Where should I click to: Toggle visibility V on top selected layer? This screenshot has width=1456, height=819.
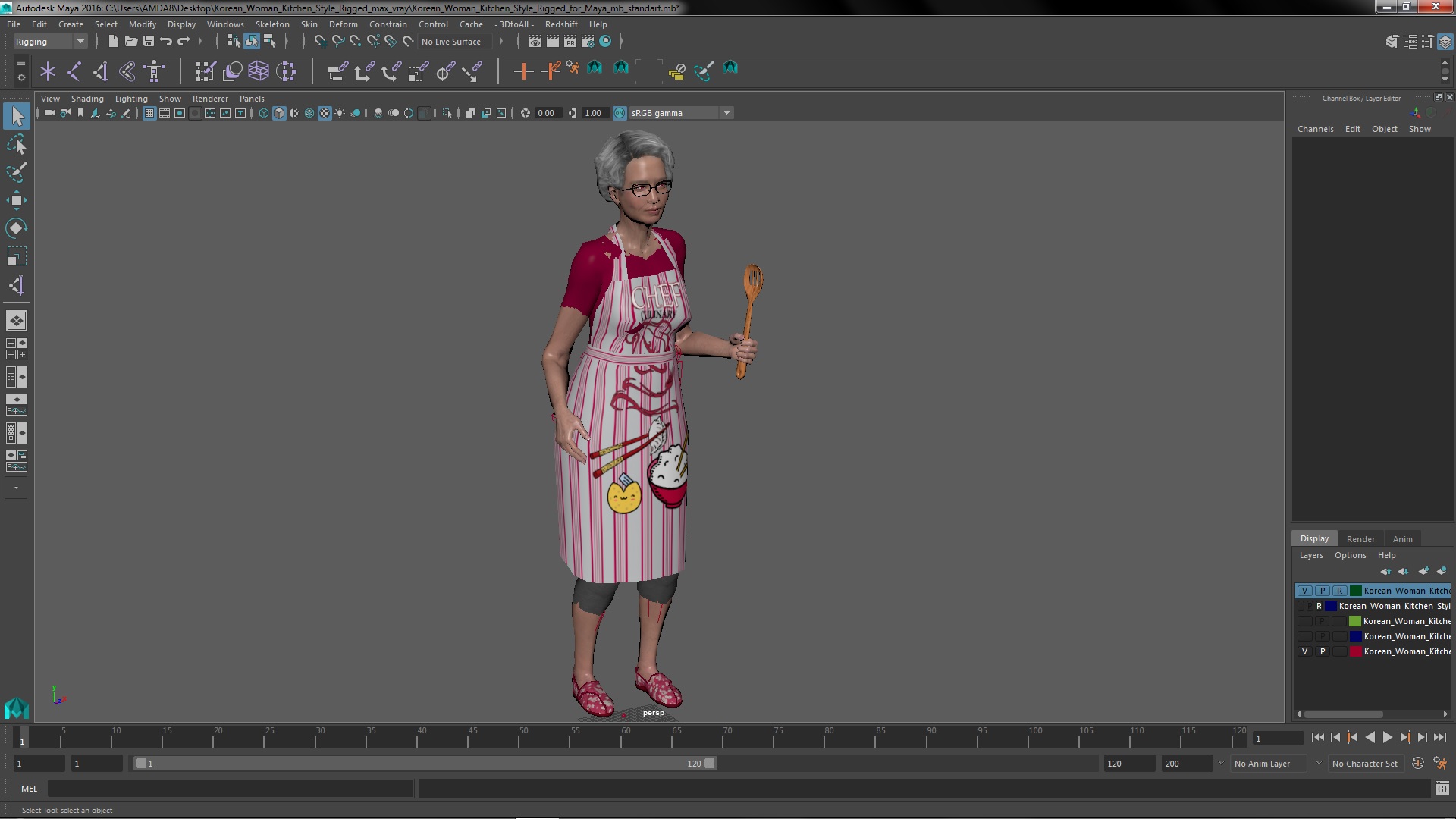point(1304,591)
